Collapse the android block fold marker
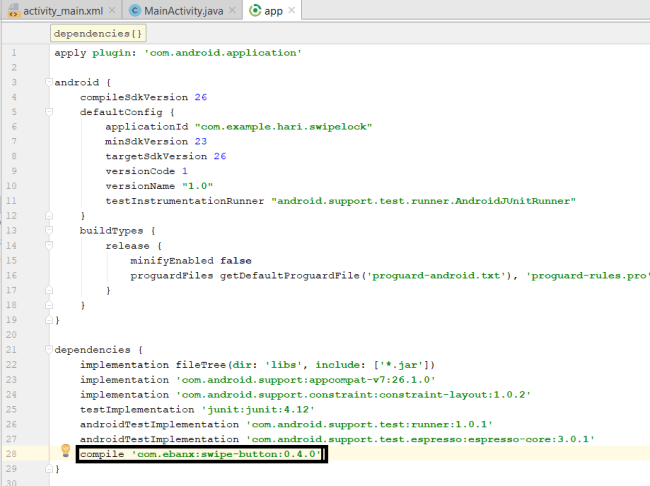 tap(49, 82)
